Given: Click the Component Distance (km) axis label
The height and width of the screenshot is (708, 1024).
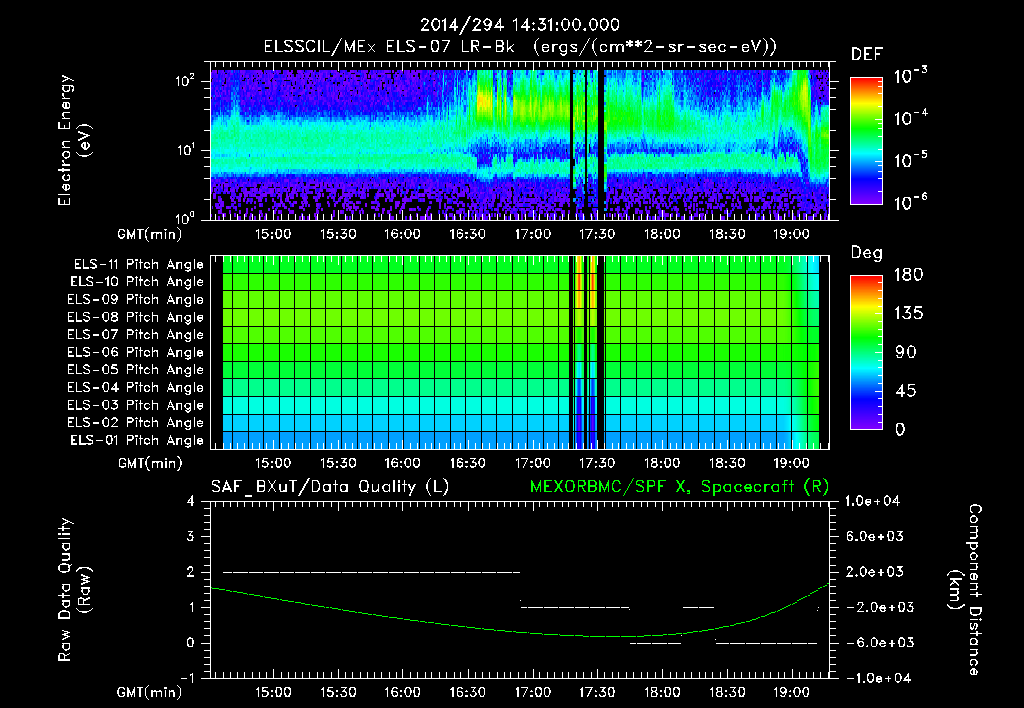Looking at the screenshot, I should [965, 590].
